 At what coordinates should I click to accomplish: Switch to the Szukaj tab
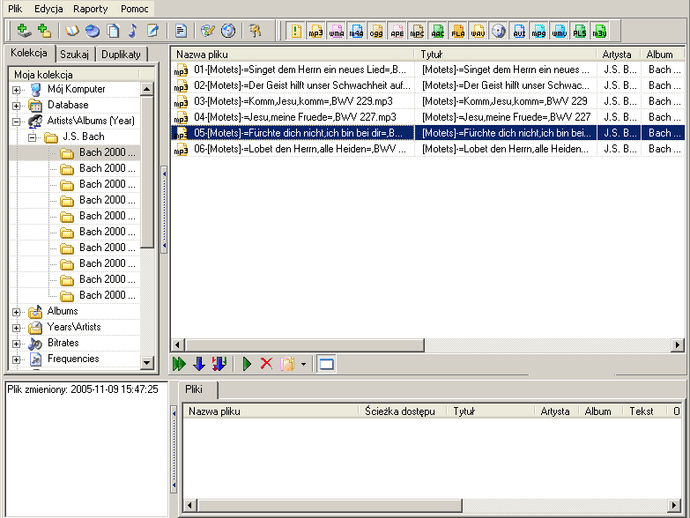click(x=74, y=54)
